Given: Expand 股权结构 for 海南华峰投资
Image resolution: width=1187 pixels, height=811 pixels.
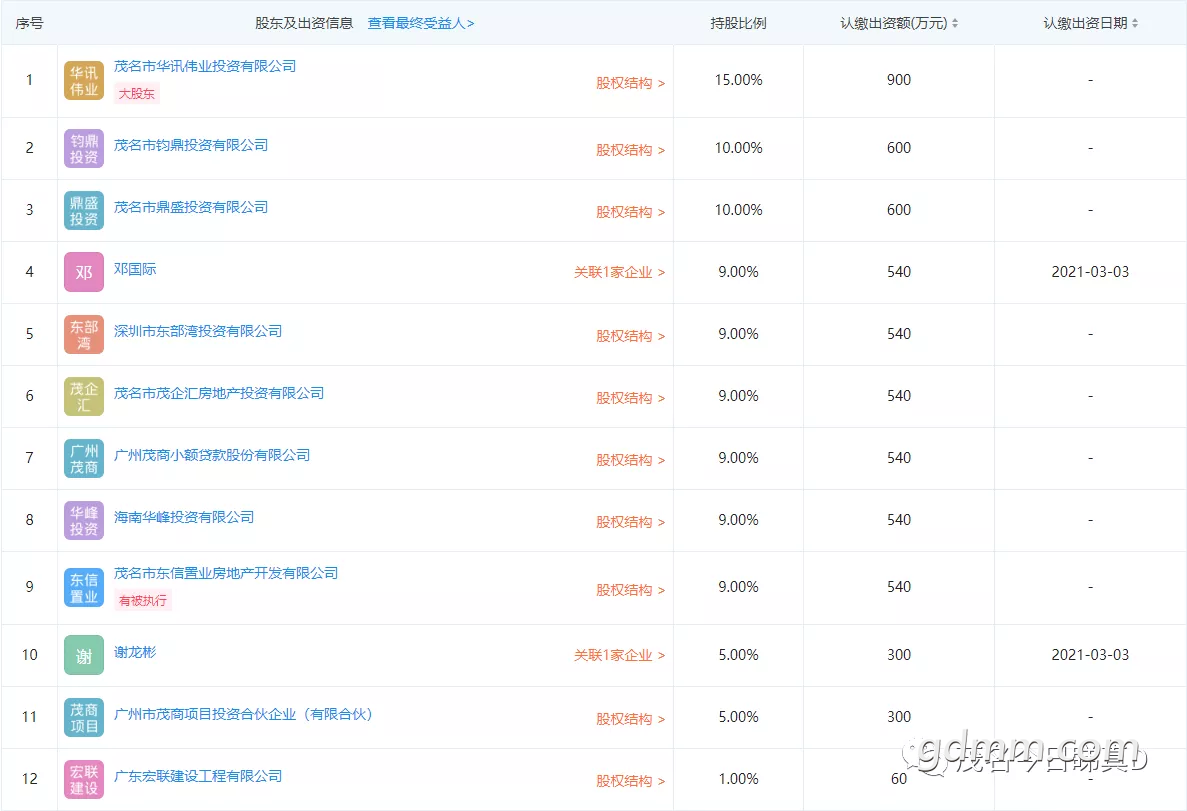Looking at the screenshot, I should click(x=630, y=522).
